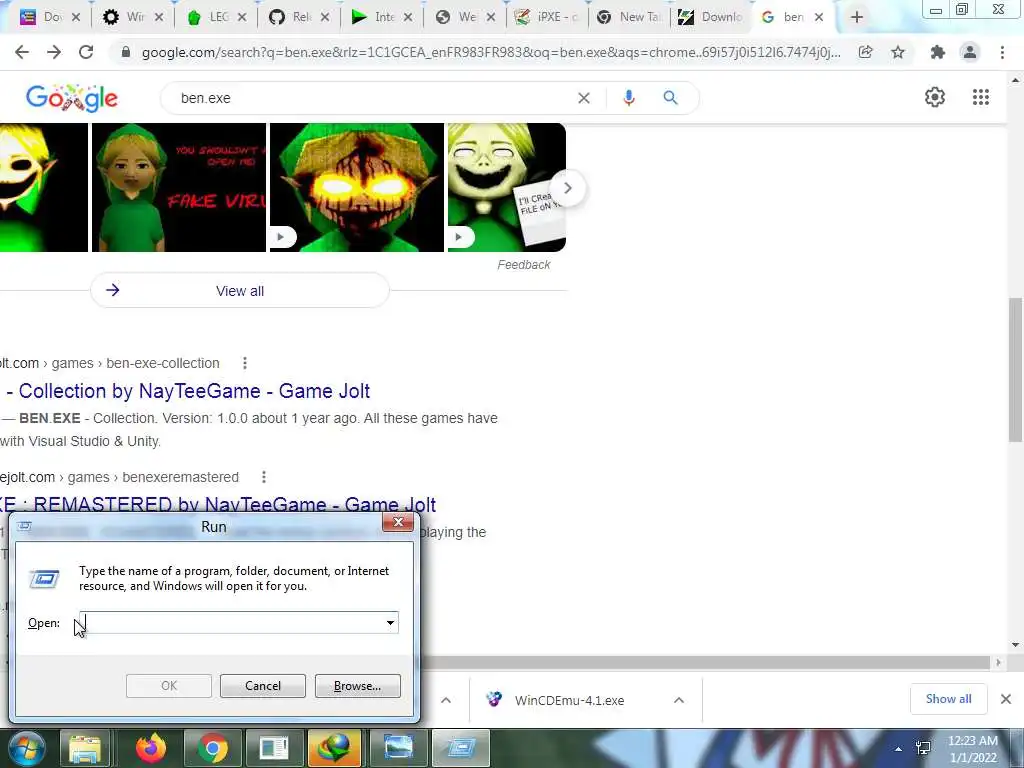Switch to the New Tab tab

630,17
